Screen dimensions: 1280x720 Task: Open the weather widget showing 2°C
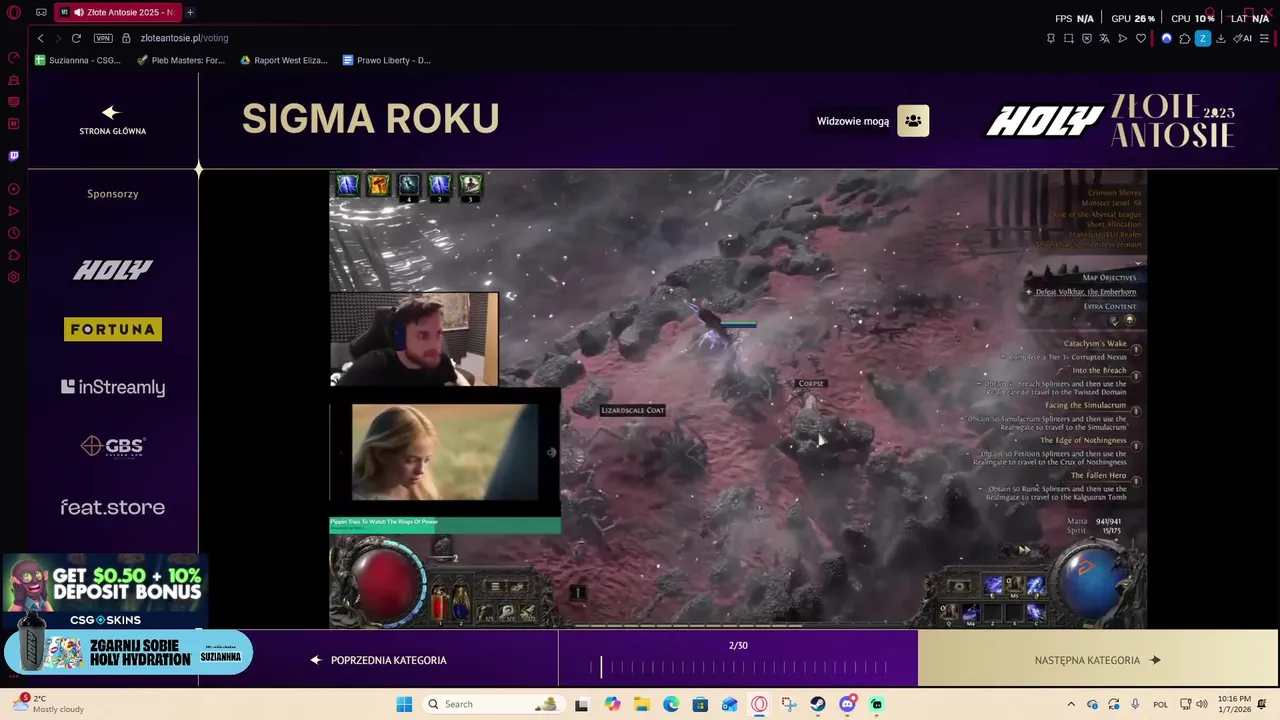point(48,704)
